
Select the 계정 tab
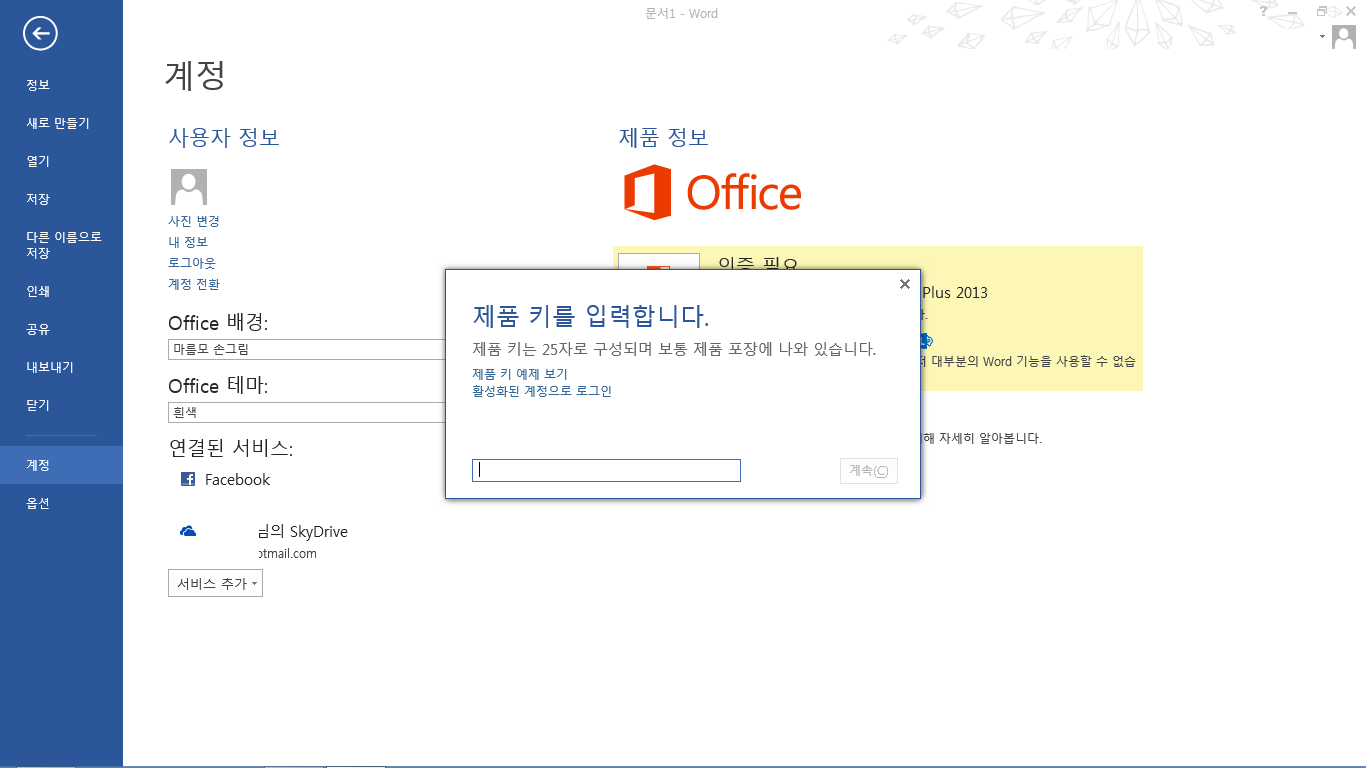click(x=61, y=465)
